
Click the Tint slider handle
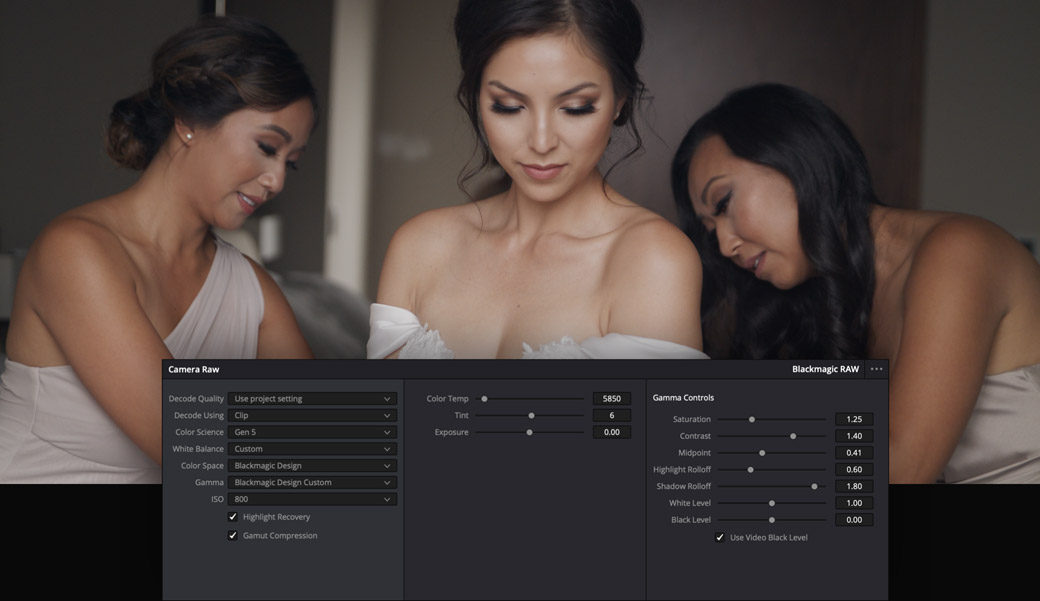[530, 415]
